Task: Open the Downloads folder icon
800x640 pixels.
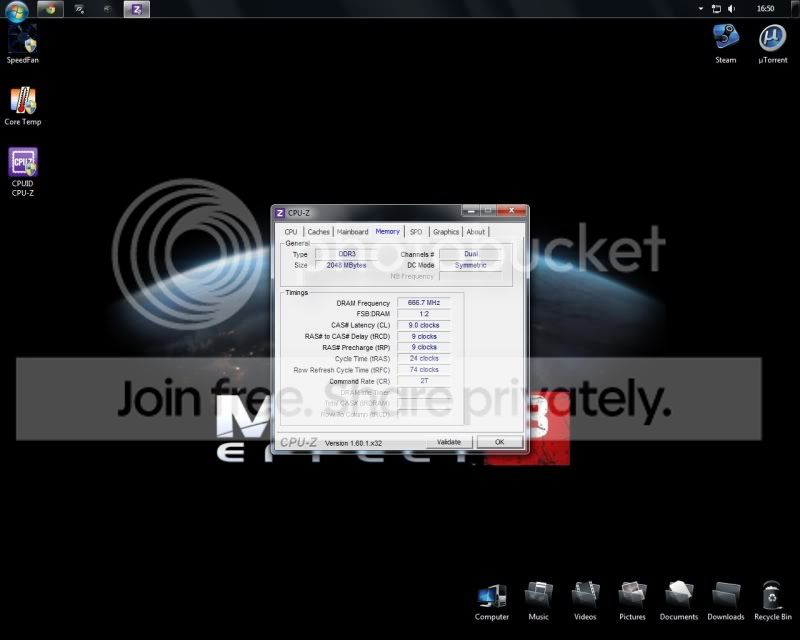Action: 726,601
